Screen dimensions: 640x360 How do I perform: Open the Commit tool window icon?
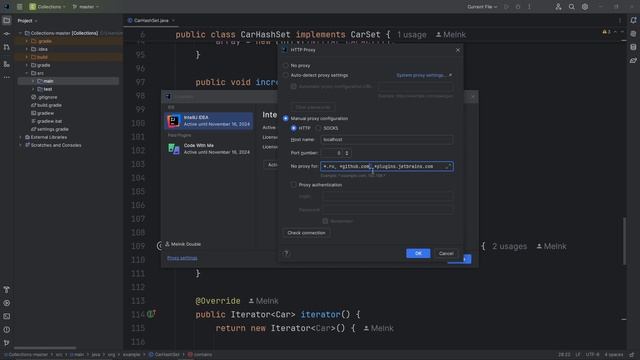coord(7,34)
